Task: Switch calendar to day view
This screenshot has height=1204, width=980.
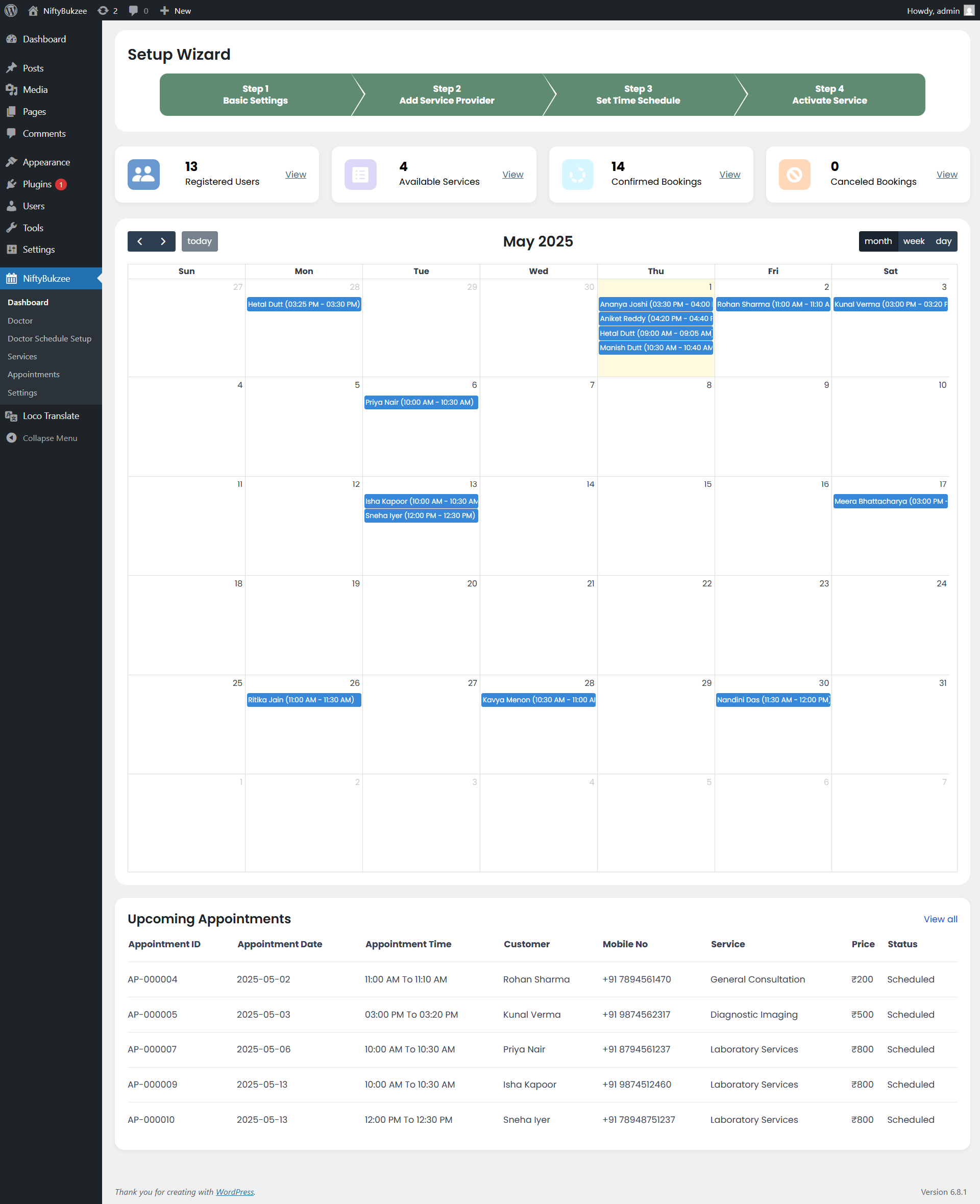Action: click(943, 241)
